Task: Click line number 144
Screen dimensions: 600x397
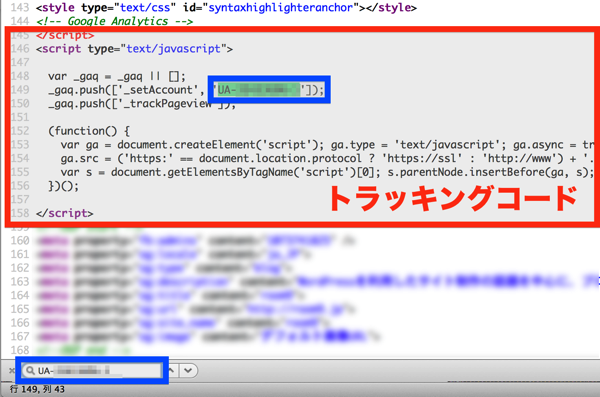Action: point(20,21)
